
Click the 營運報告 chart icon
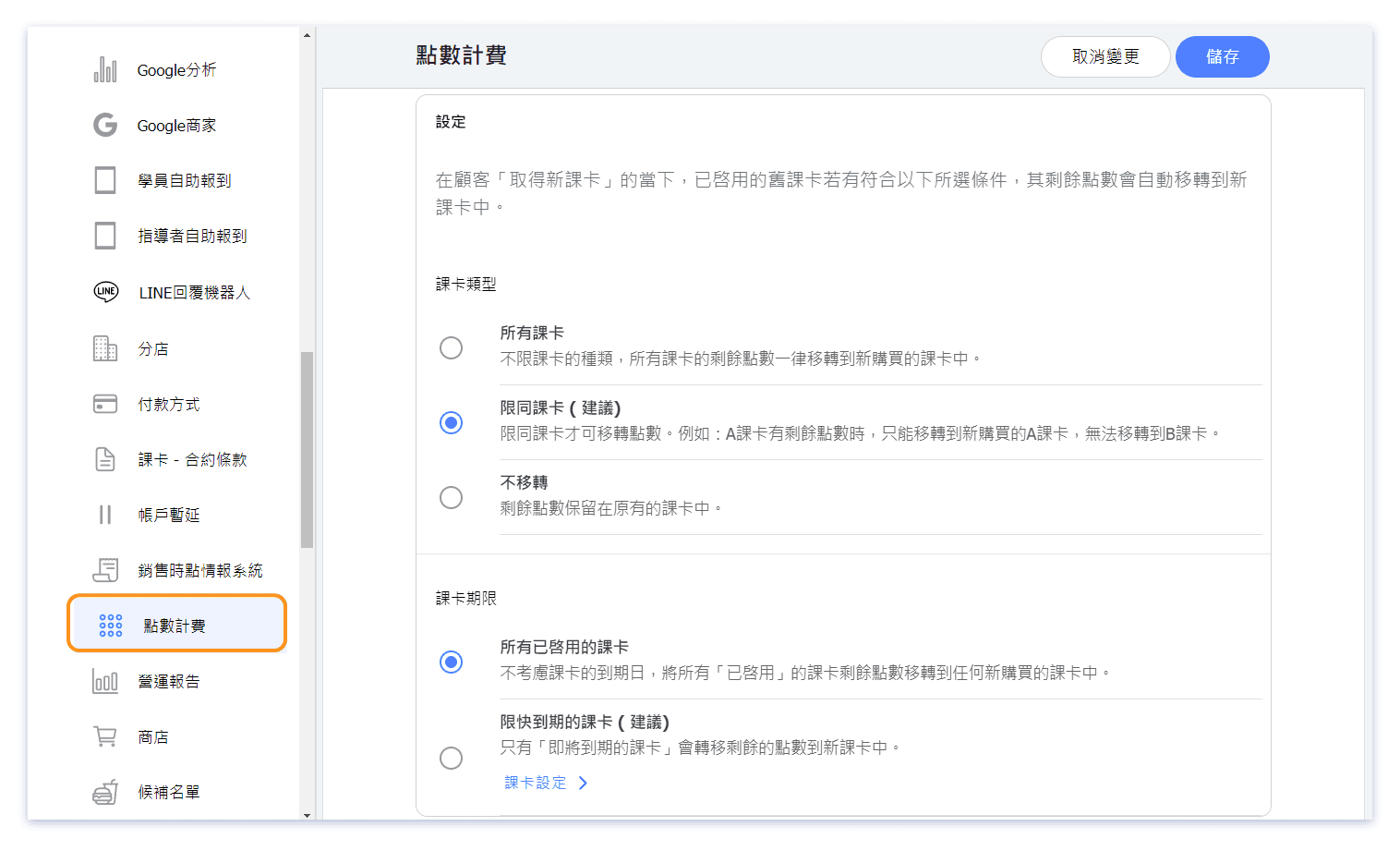click(105, 681)
